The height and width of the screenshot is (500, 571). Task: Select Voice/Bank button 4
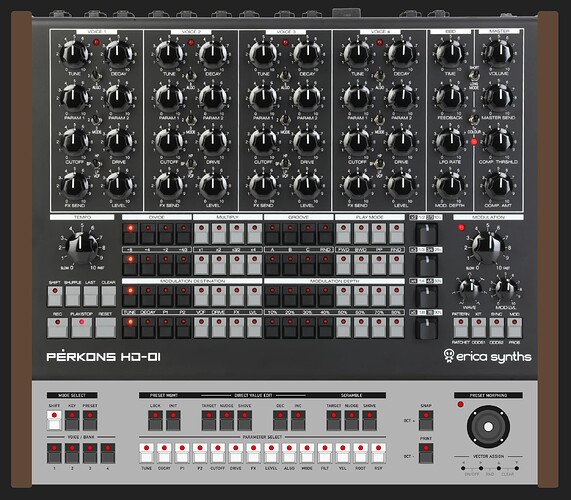click(x=108, y=453)
